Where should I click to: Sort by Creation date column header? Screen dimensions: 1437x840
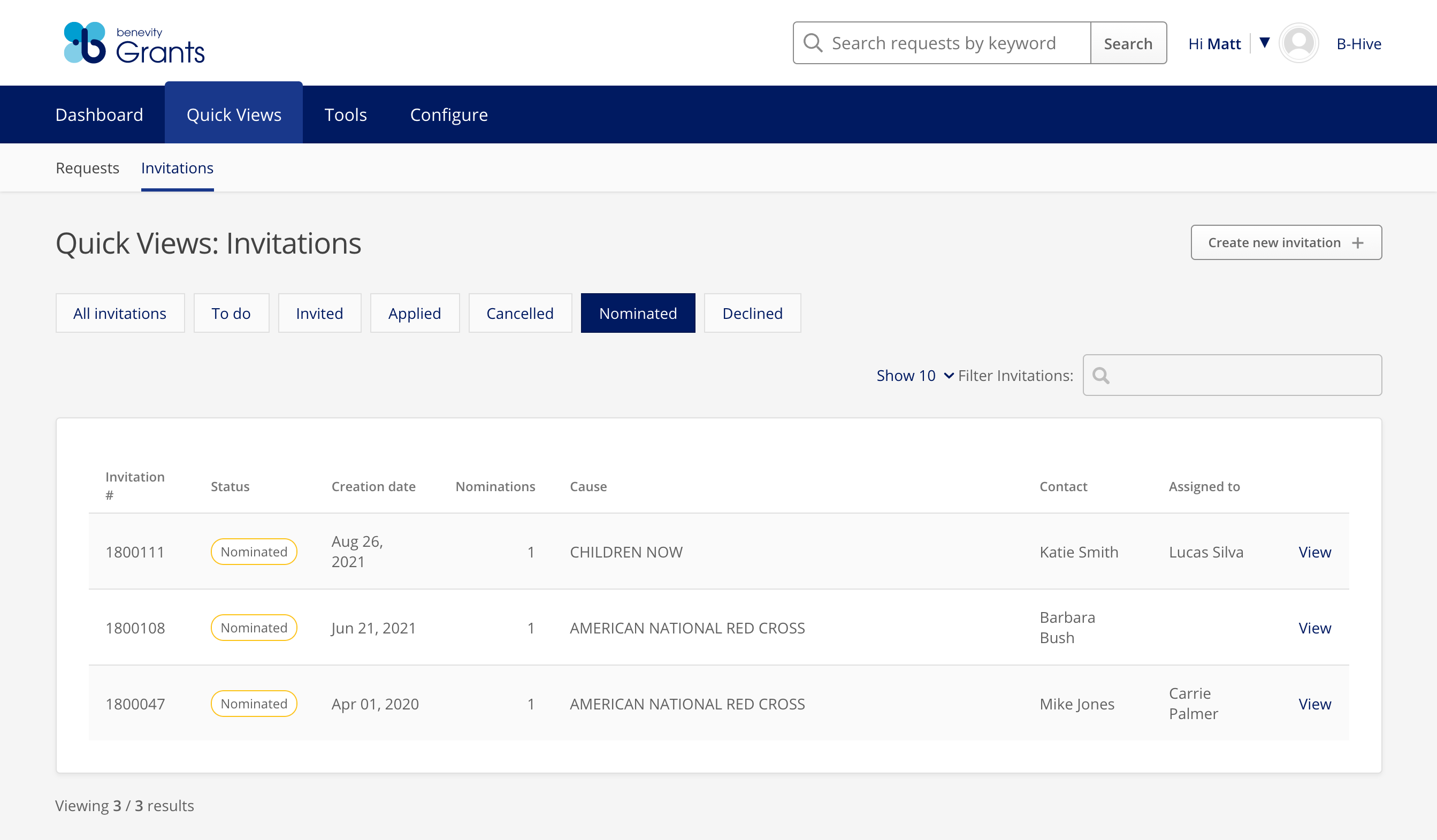(x=373, y=486)
